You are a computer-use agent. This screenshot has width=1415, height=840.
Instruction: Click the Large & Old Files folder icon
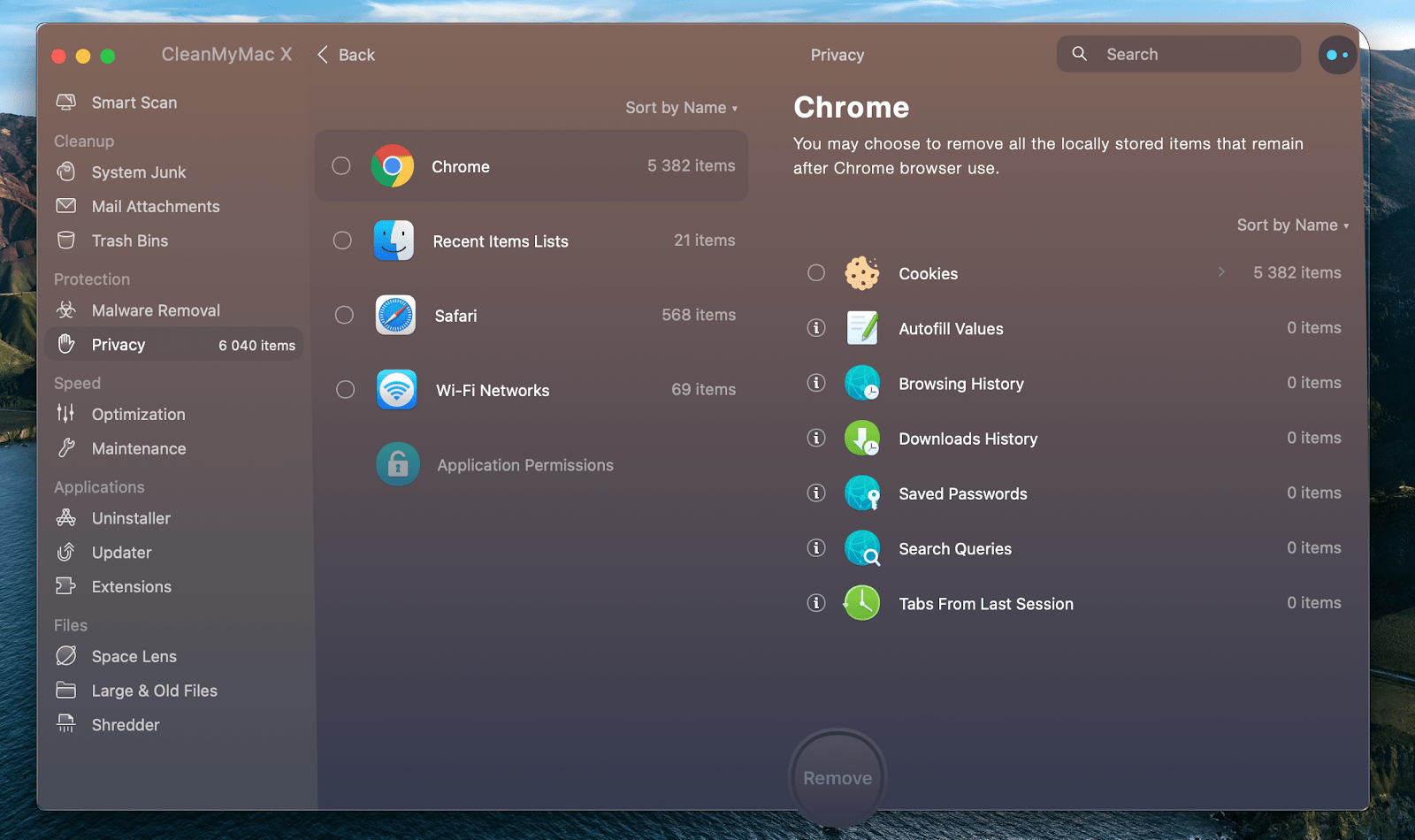click(x=66, y=690)
